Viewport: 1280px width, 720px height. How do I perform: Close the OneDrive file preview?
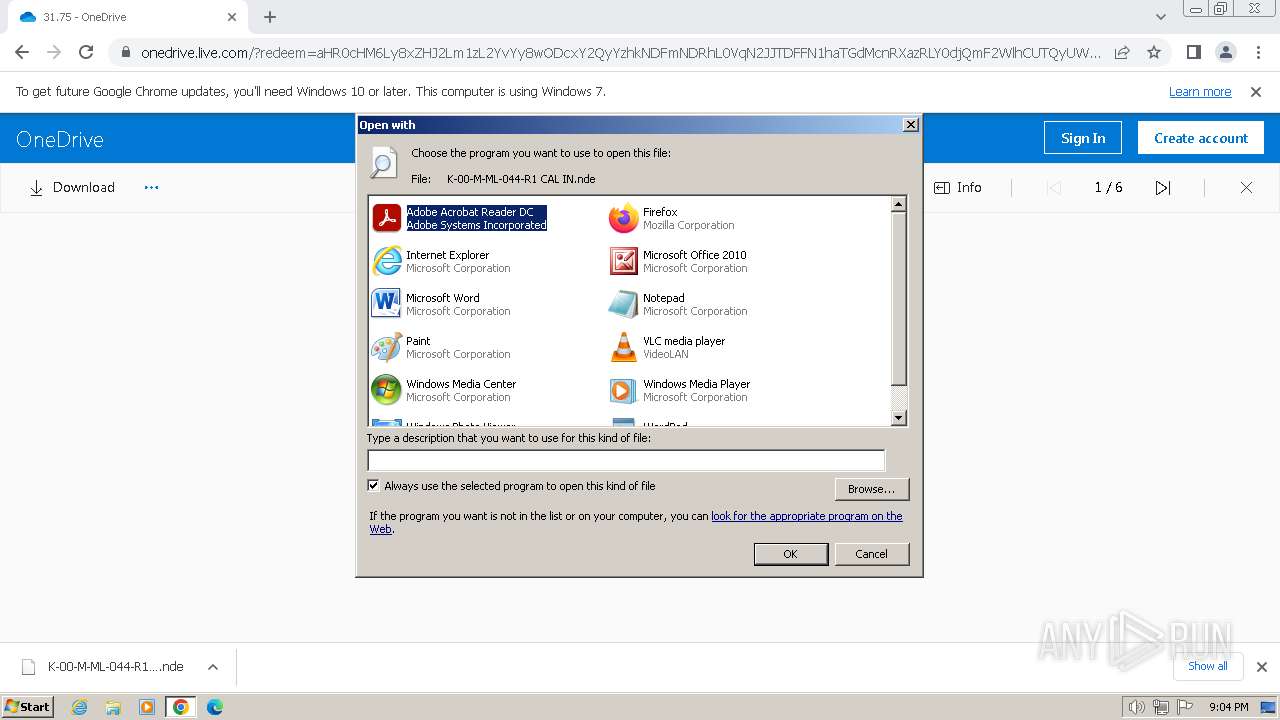click(x=1246, y=188)
